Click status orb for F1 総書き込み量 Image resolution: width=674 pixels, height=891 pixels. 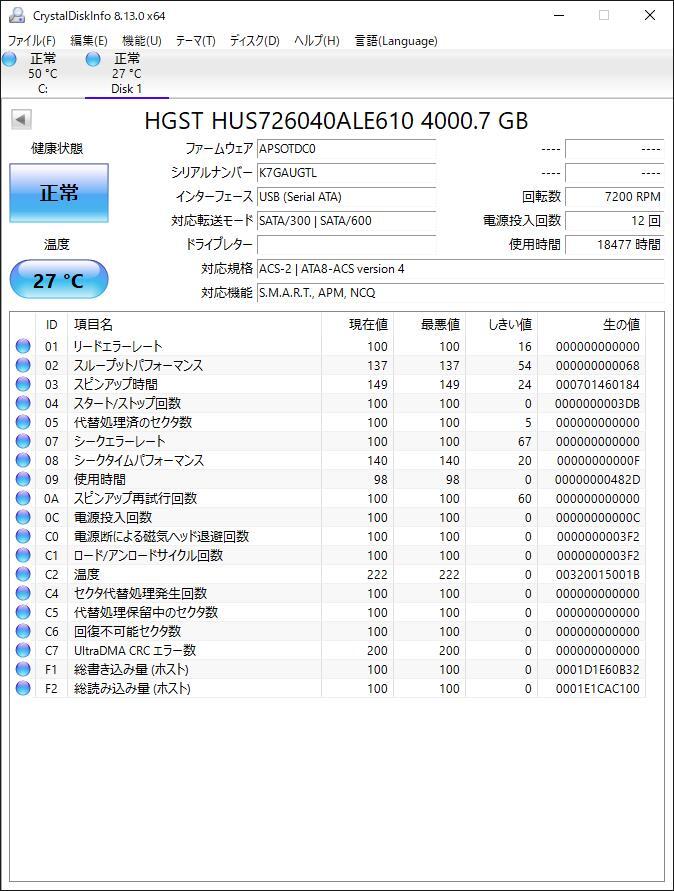click(x=23, y=669)
